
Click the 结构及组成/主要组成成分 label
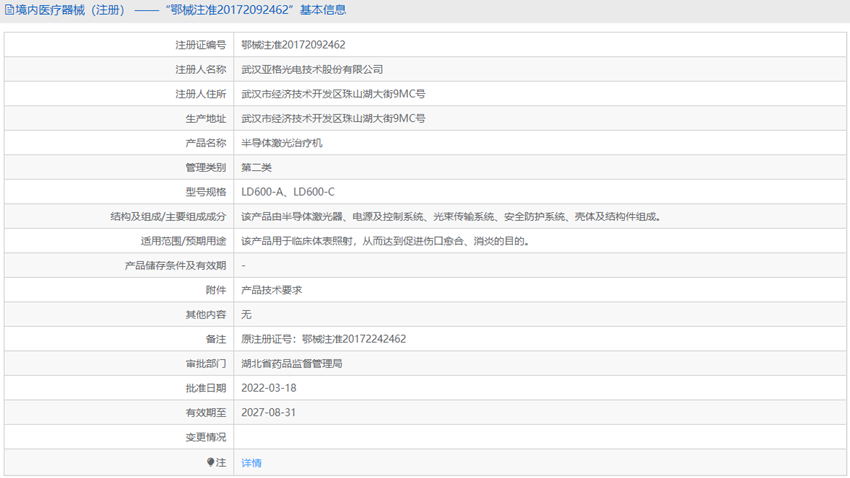[168, 217]
